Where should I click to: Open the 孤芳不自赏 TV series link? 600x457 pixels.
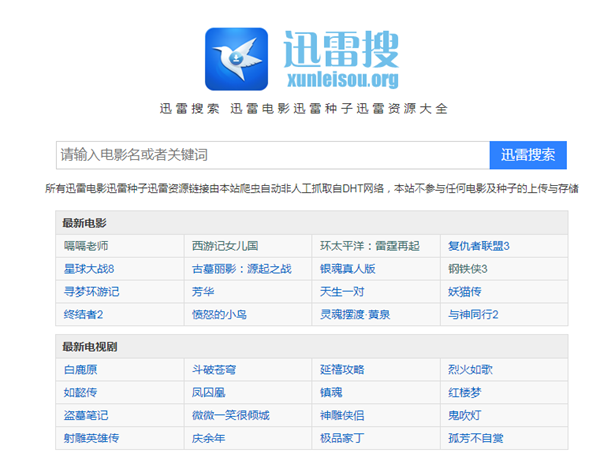tap(476, 438)
